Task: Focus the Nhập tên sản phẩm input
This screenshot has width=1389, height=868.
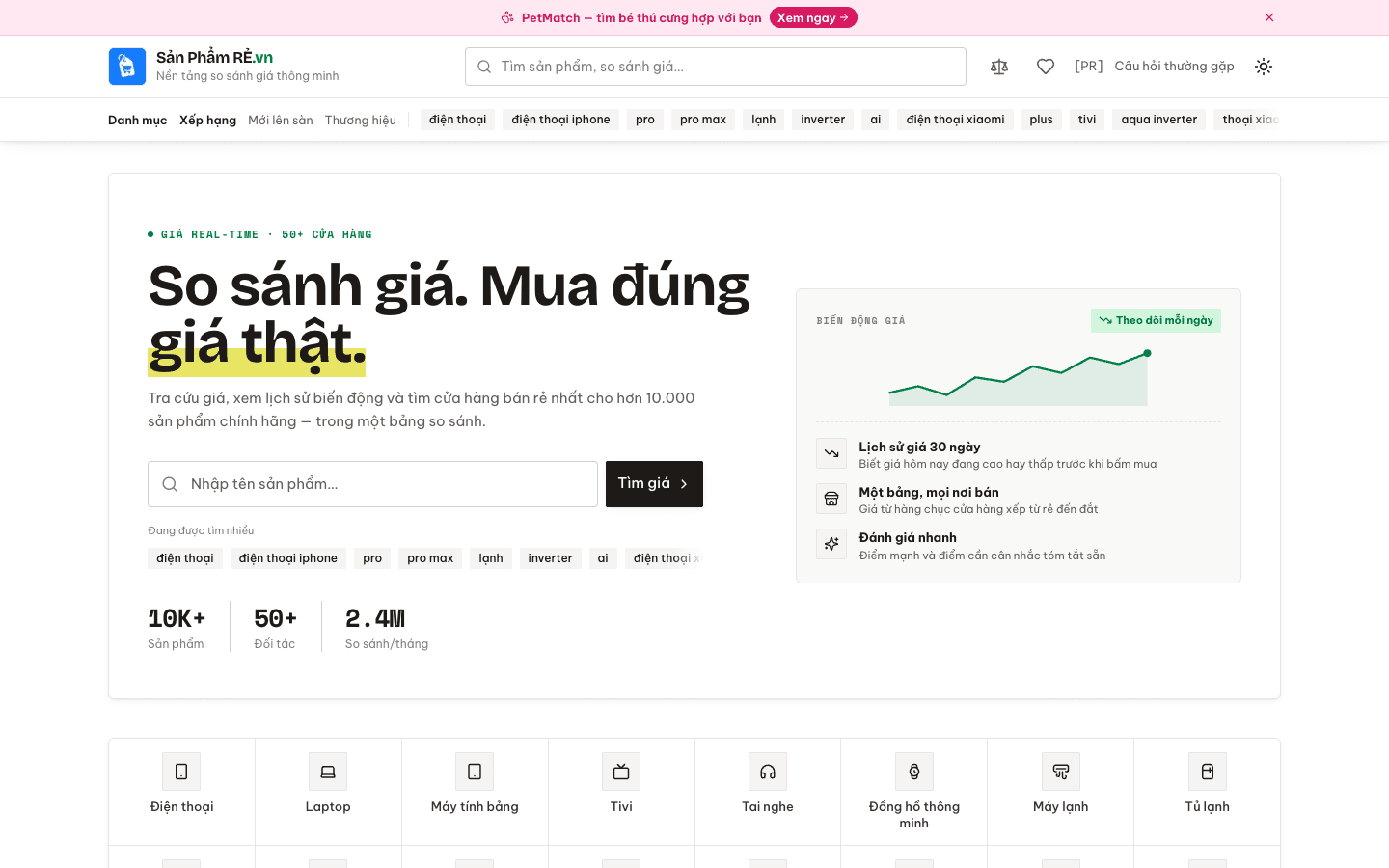Action: pyautogui.click(x=372, y=484)
